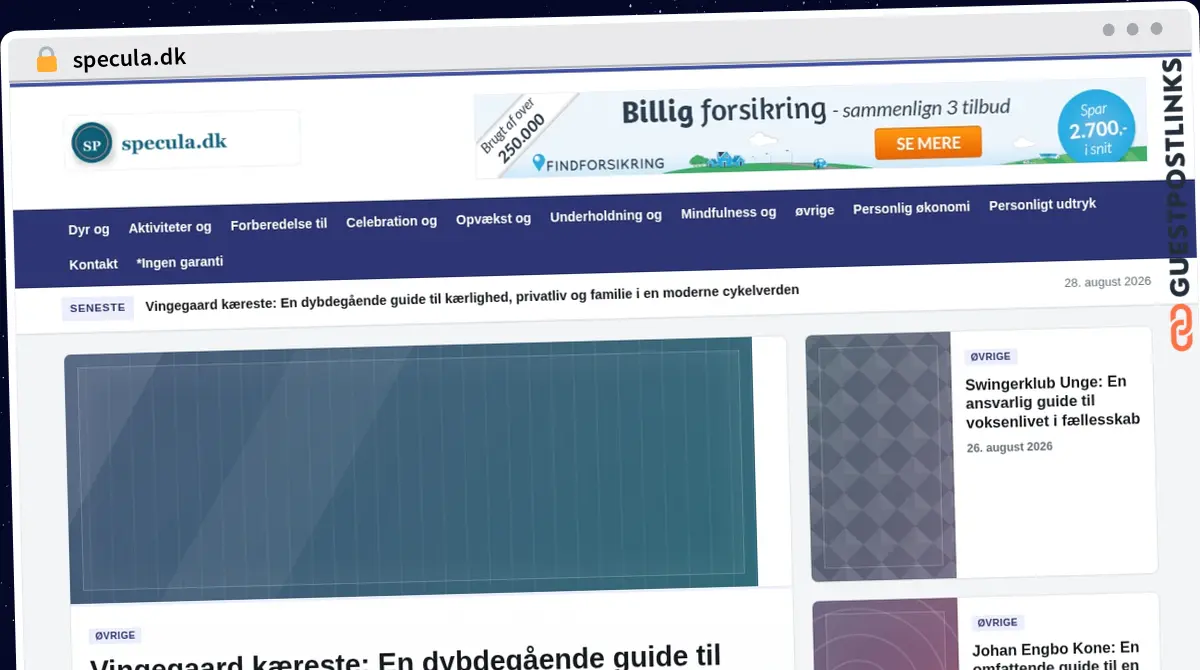The image size is (1200, 670).
Task: Open the Swingerklub Unge article link
Action: pos(1052,401)
